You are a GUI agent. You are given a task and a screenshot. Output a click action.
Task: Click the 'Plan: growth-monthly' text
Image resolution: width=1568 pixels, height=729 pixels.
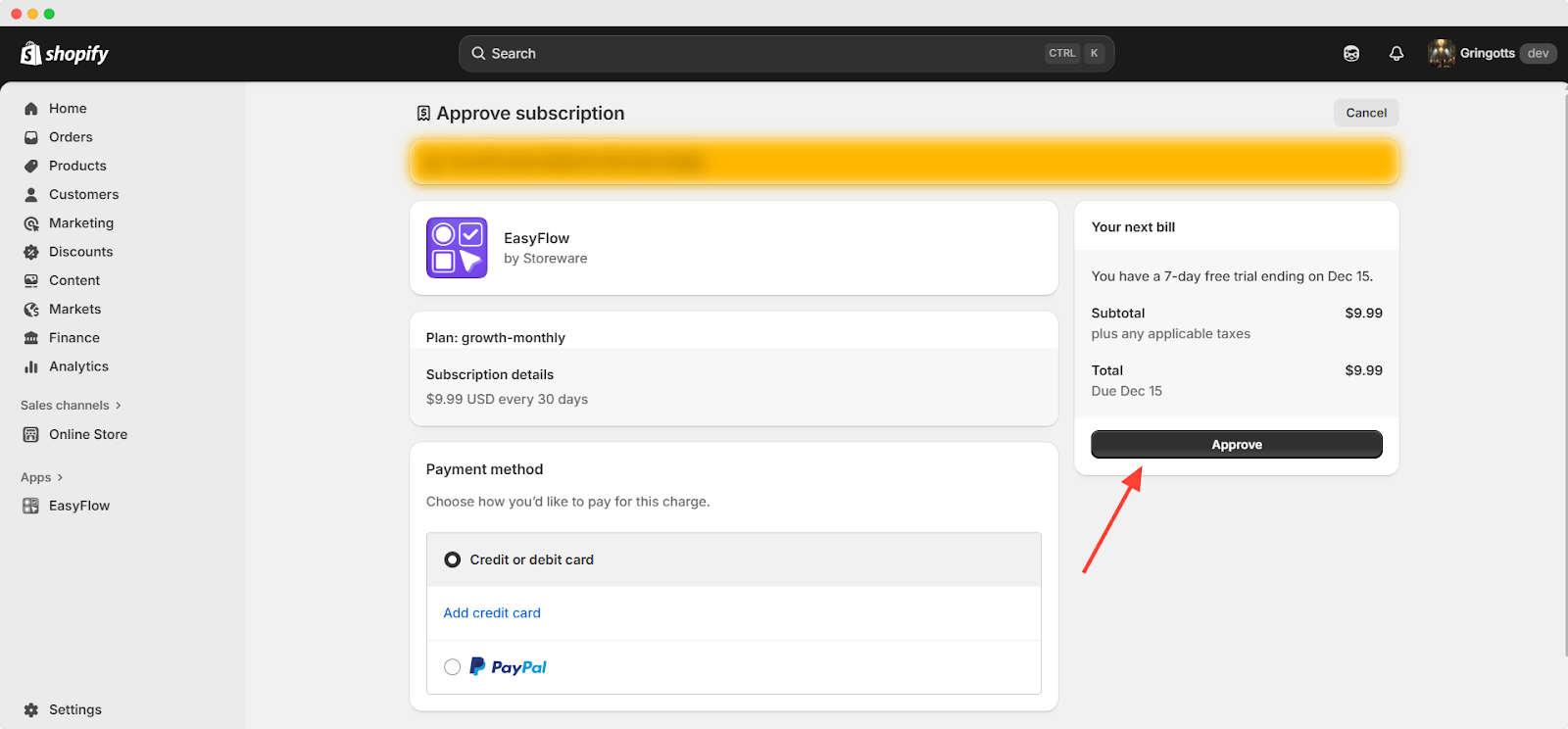click(x=496, y=338)
